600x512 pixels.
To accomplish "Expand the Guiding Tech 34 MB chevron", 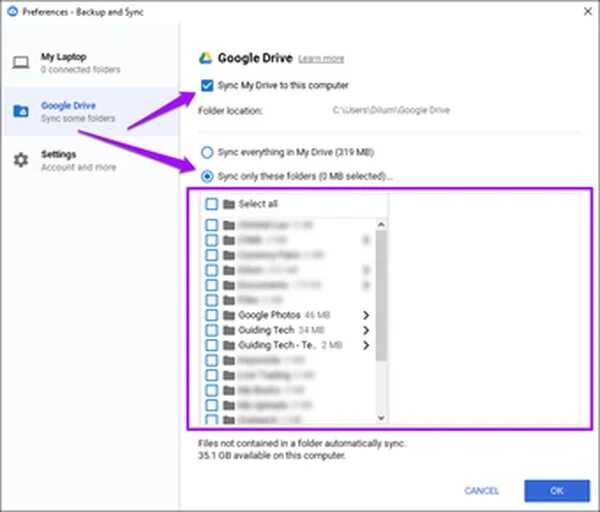I will [x=366, y=330].
